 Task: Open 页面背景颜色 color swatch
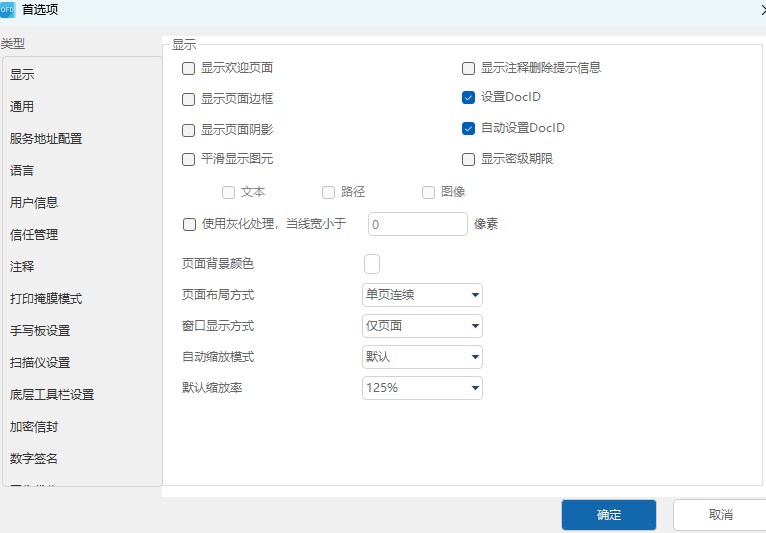(x=372, y=264)
